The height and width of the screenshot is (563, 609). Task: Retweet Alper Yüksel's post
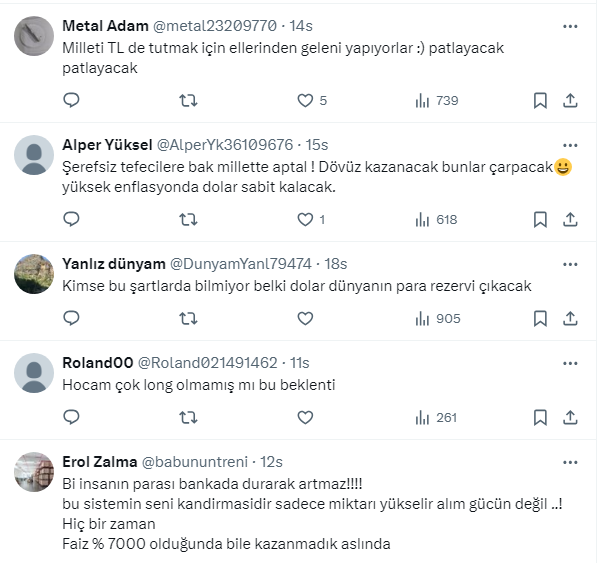pyautogui.click(x=187, y=219)
